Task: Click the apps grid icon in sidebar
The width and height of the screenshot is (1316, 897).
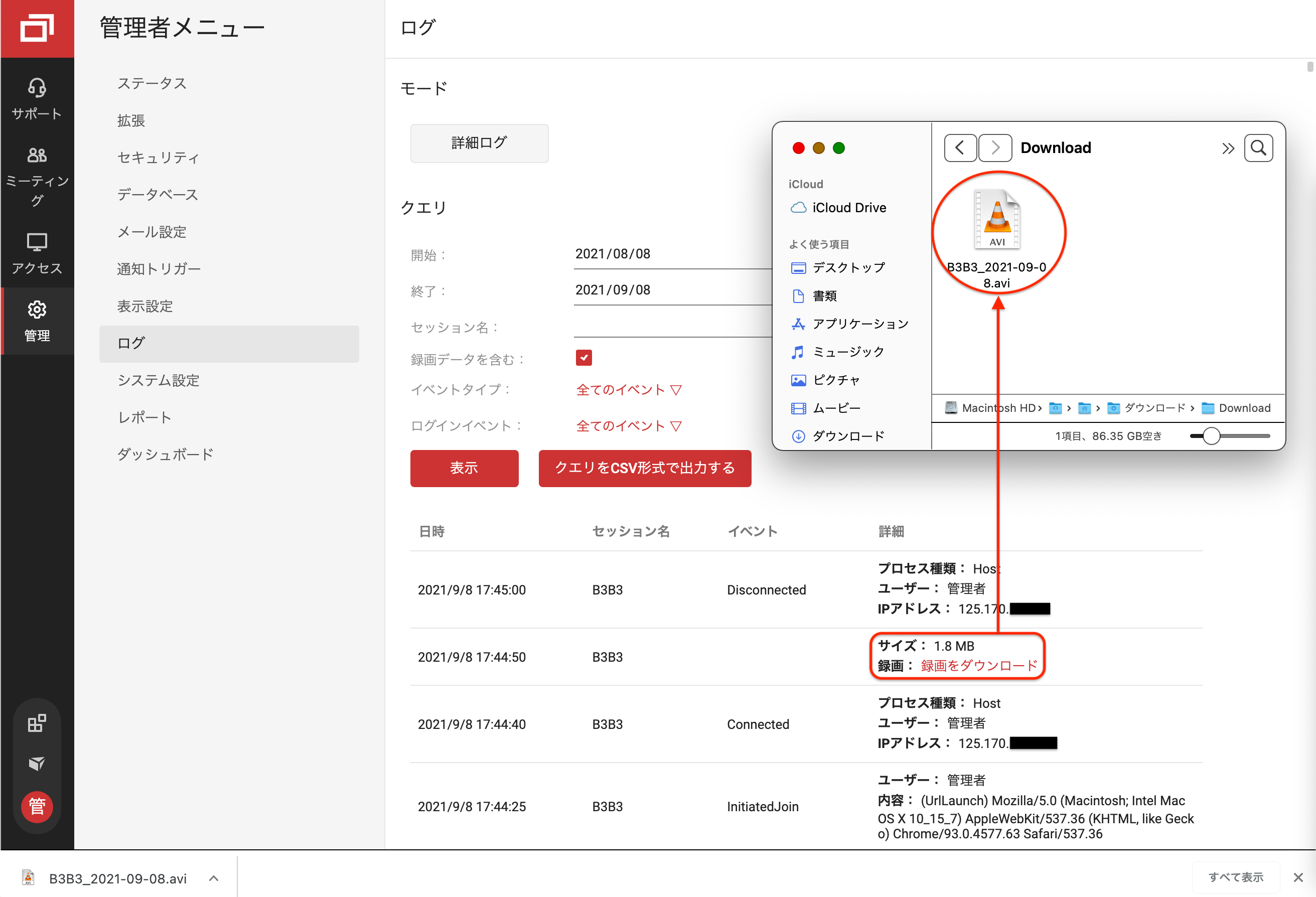Action: pyautogui.click(x=37, y=723)
